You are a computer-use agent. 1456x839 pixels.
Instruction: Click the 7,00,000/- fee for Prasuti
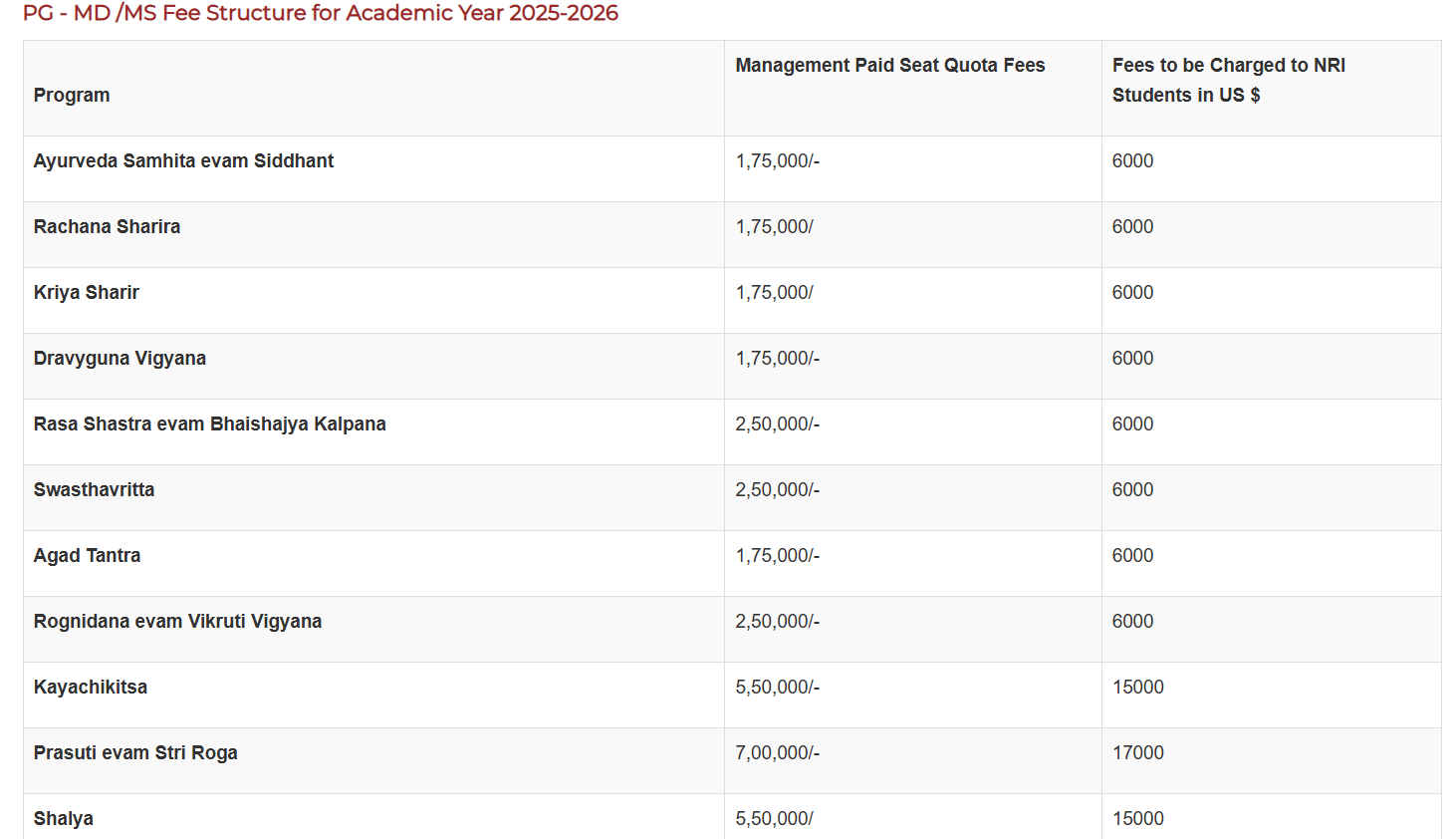click(777, 753)
